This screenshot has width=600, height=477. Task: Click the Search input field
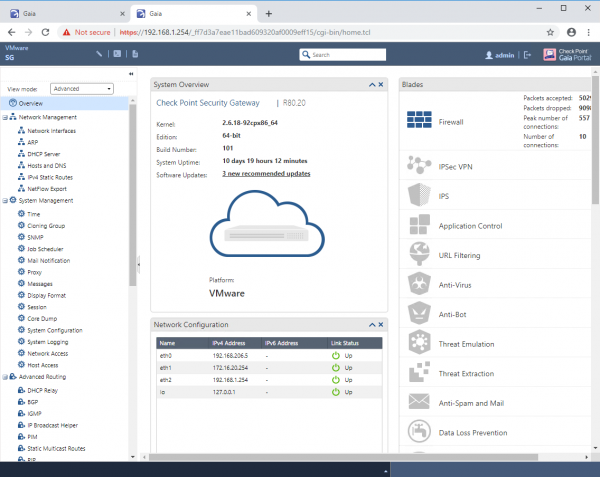coord(345,54)
